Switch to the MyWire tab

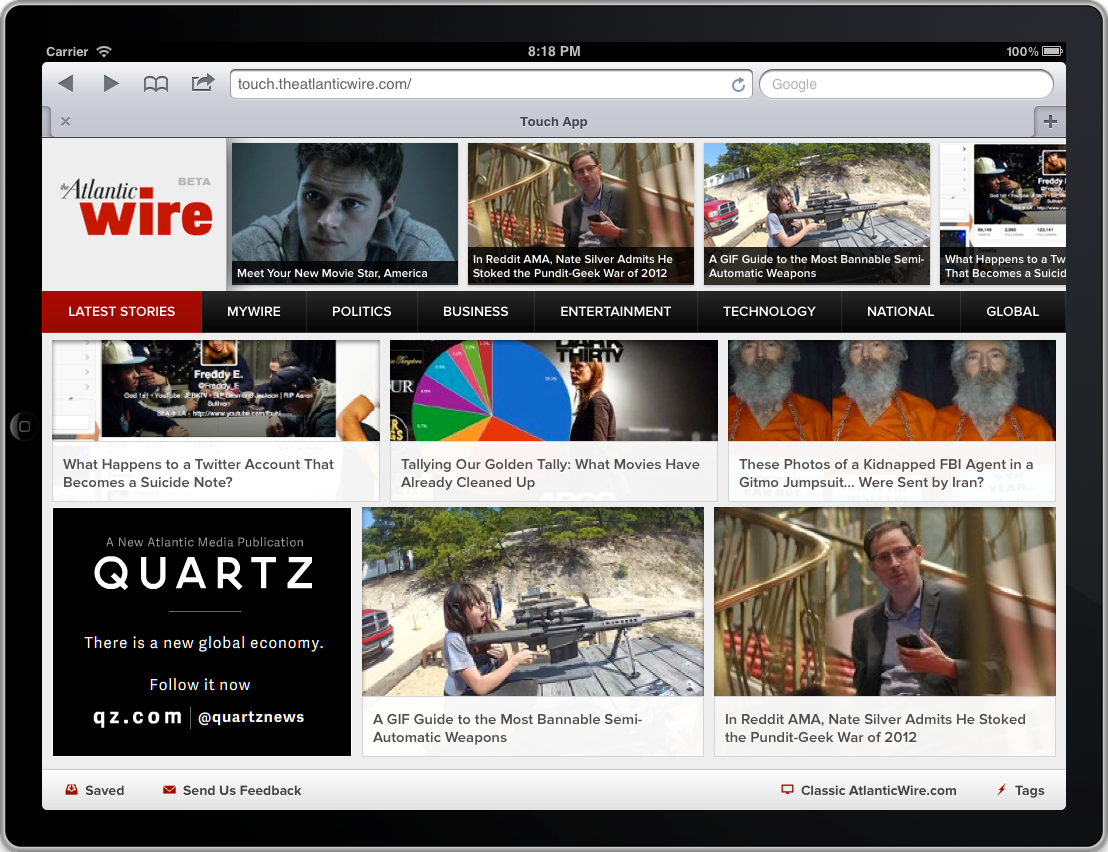coord(254,312)
